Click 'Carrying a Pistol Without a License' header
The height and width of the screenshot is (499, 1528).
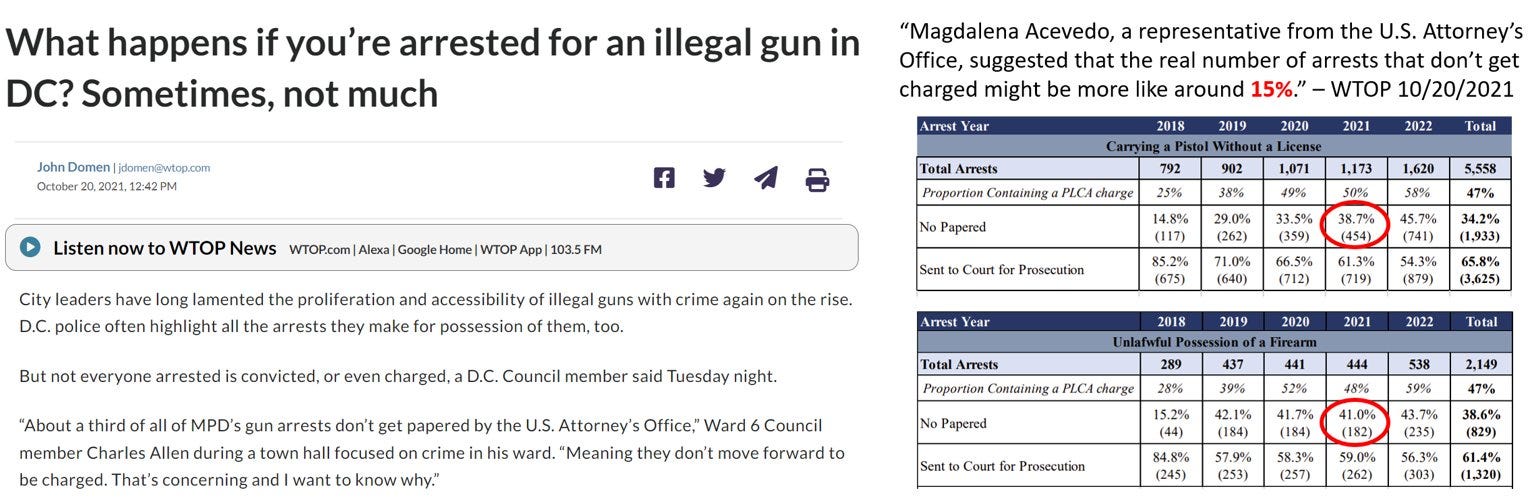[1213, 147]
